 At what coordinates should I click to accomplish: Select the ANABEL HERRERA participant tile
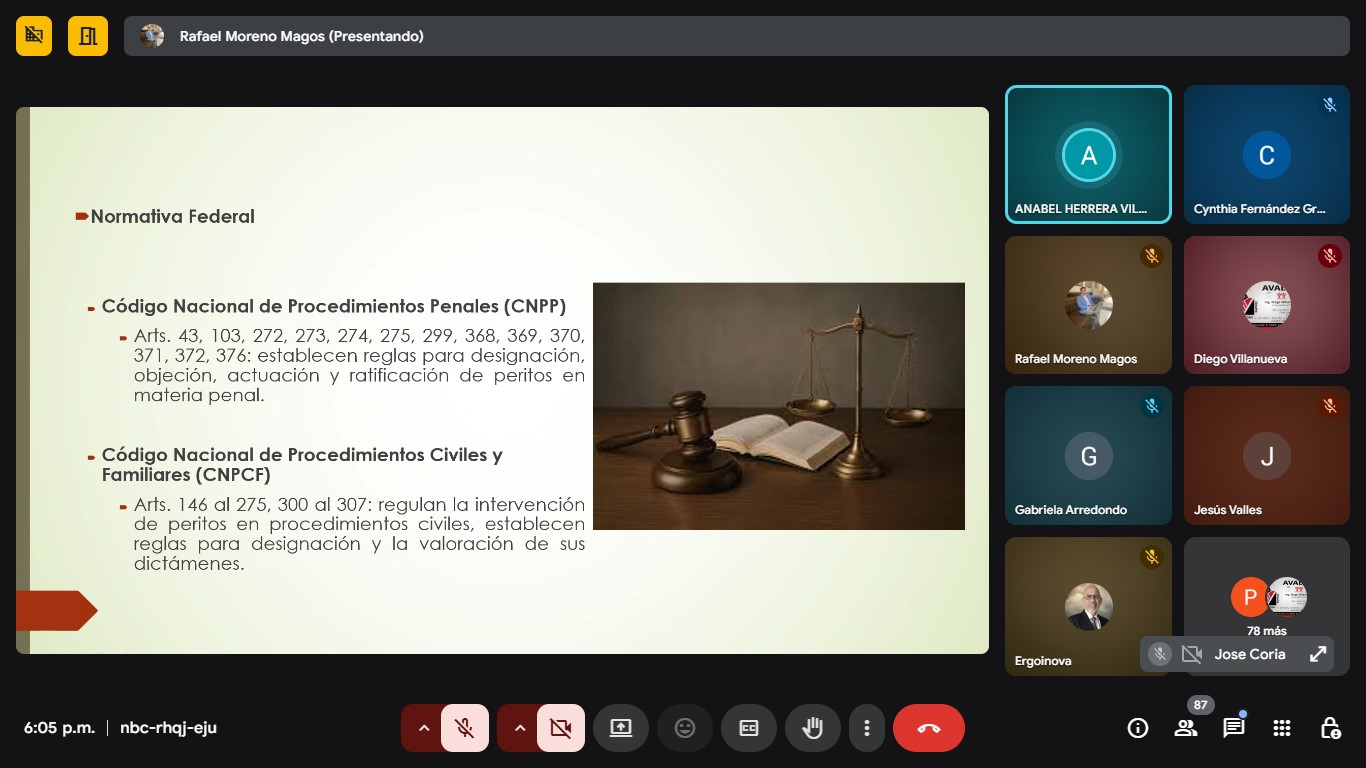(1088, 154)
